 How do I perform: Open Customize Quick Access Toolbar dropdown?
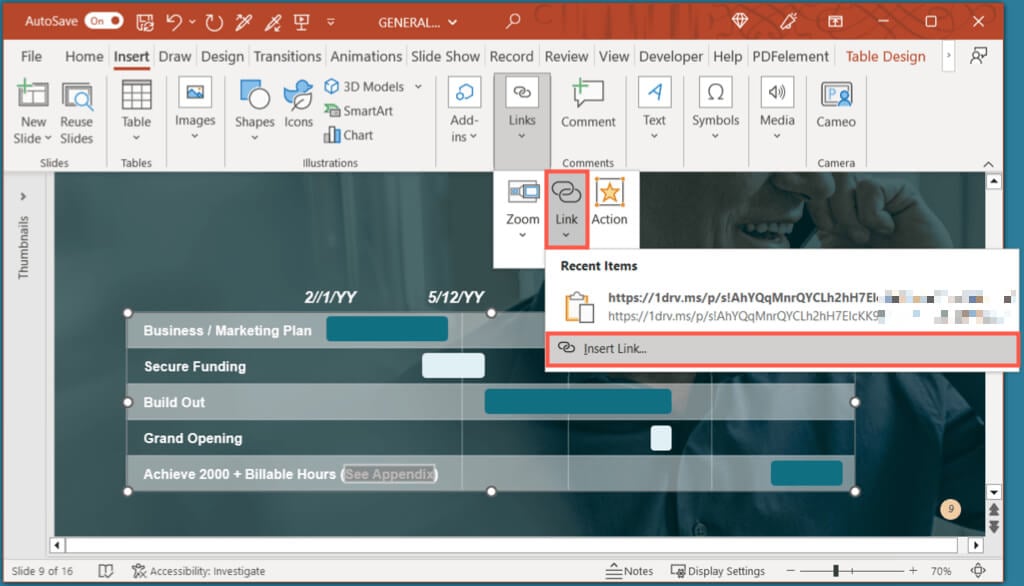point(330,22)
